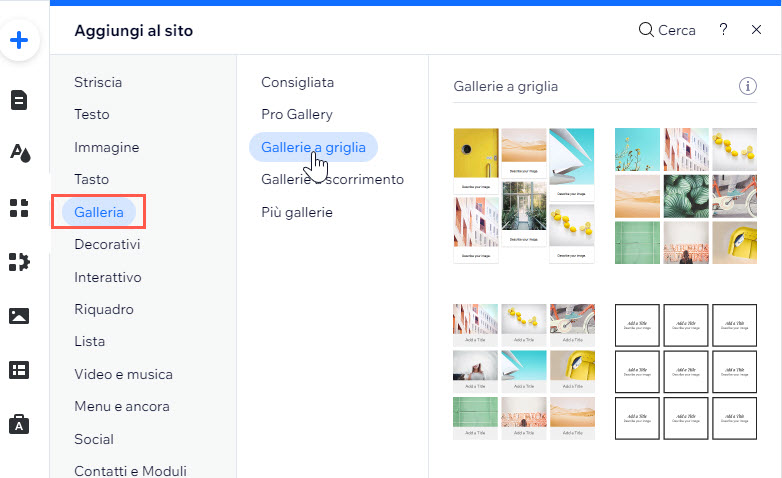Click the info icon beside Gallerie a griglia
782x478 pixels.
click(747, 87)
